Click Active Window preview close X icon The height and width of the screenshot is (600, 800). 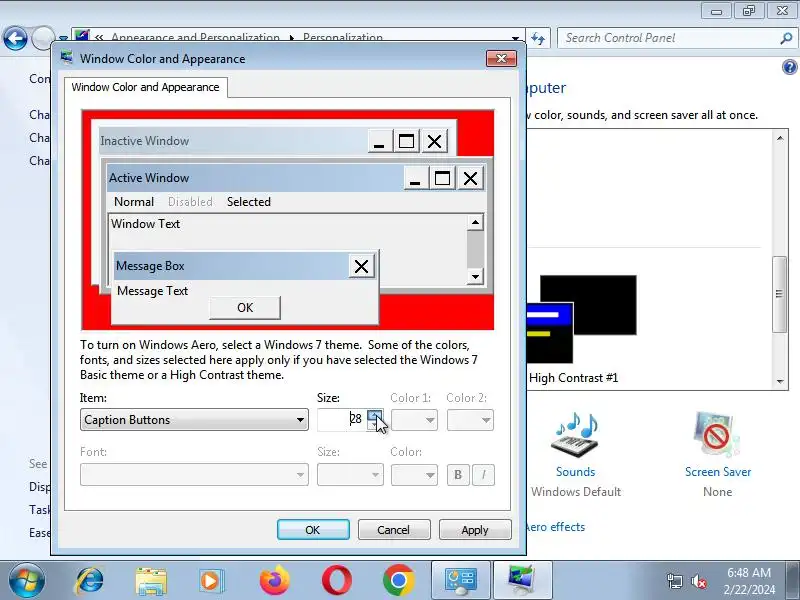coord(470,178)
